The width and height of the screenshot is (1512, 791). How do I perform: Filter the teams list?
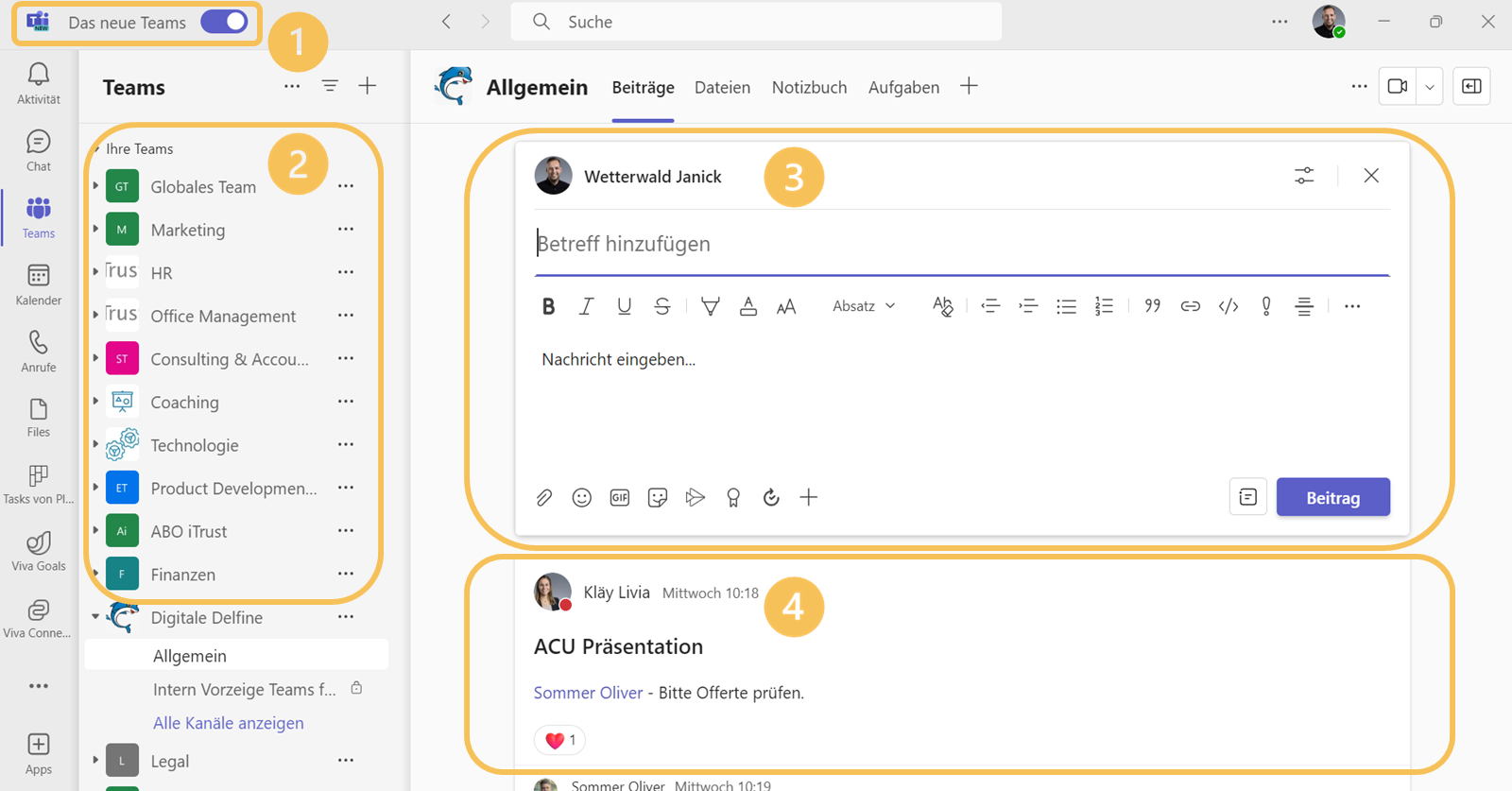(330, 86)
